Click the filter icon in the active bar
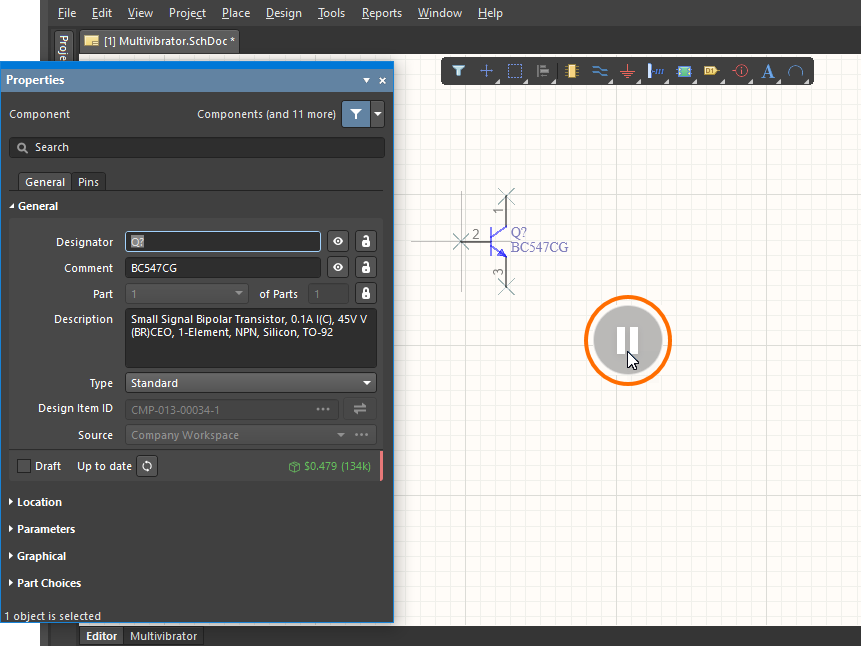This screenshot has width=861, height=646. click(x=458, y=71)
